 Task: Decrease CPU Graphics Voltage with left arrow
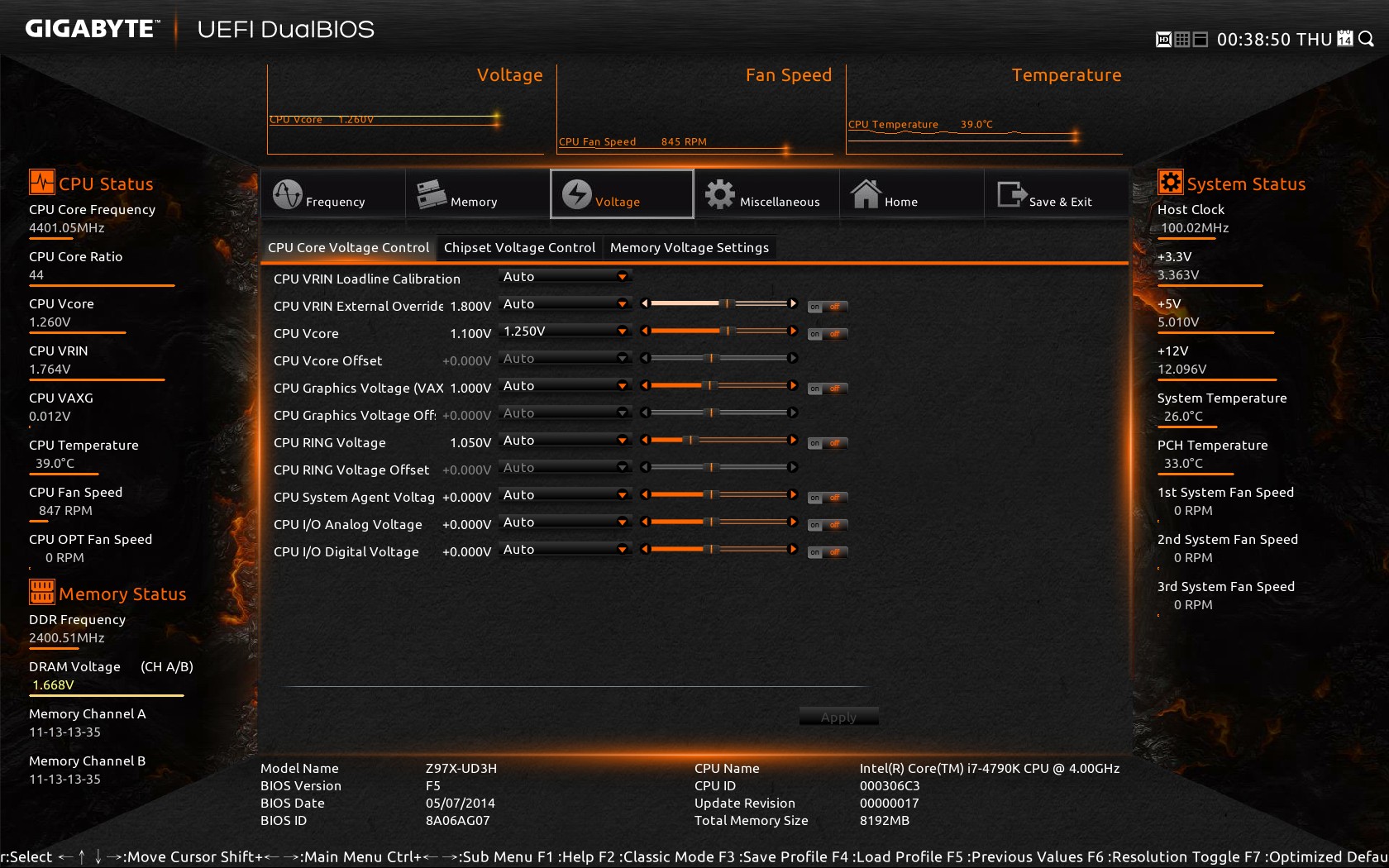645,385
